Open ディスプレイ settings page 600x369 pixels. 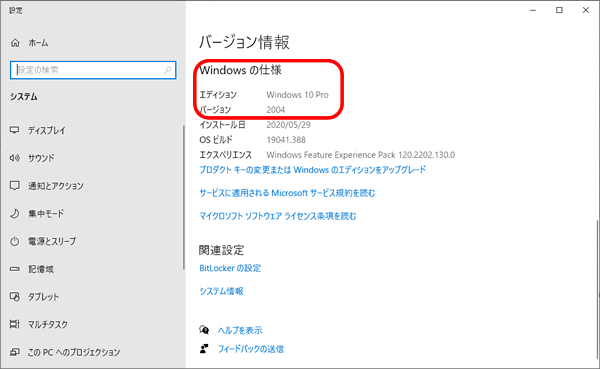tap(47, 130)
